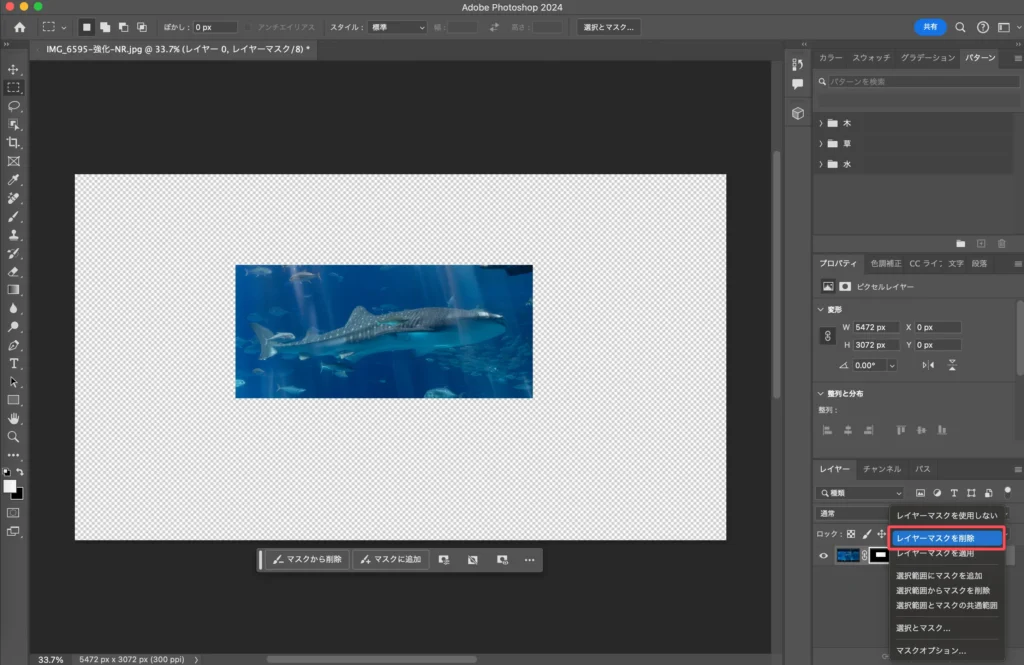Viewport: 1024px width, 665px height.
Task: Select the Zoom tool in toolbar
Action: (14, 437)
